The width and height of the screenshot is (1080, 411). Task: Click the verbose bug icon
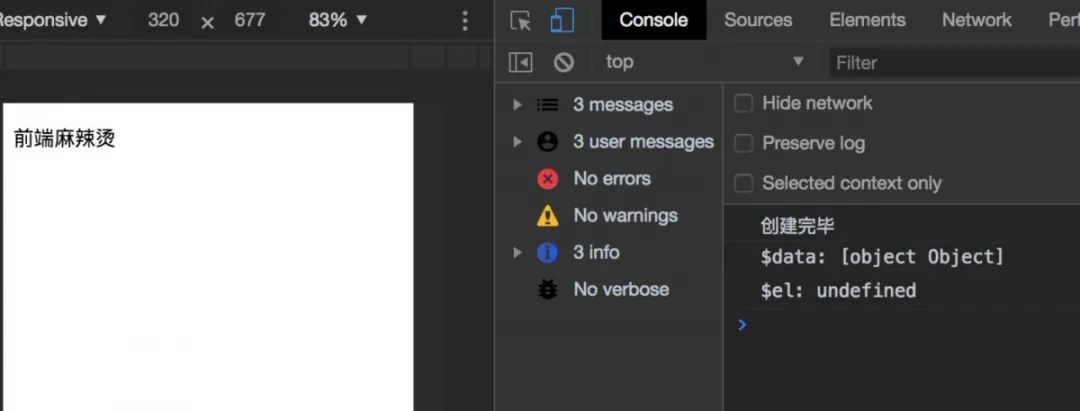tap(548, 290)
